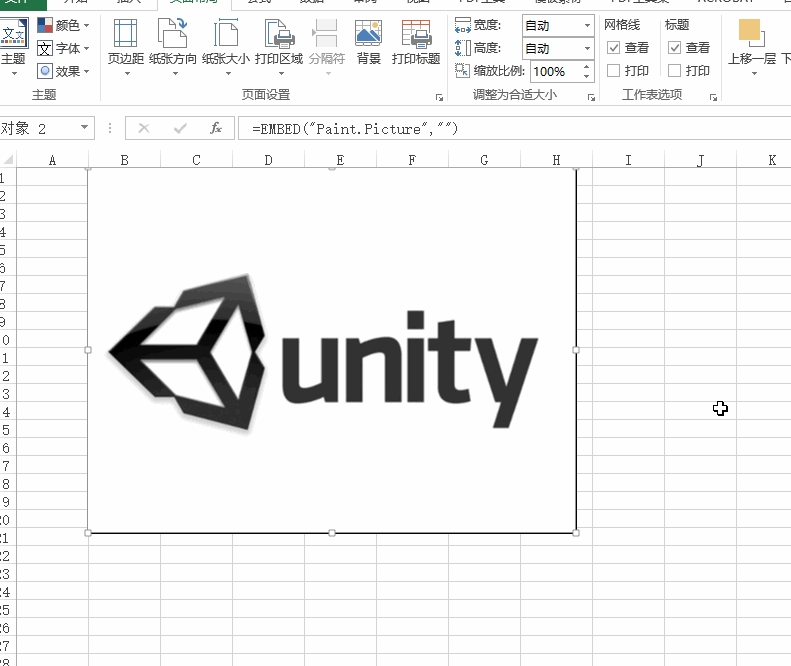Toggle 网格线 查看 checkbox

coord(613,48)
